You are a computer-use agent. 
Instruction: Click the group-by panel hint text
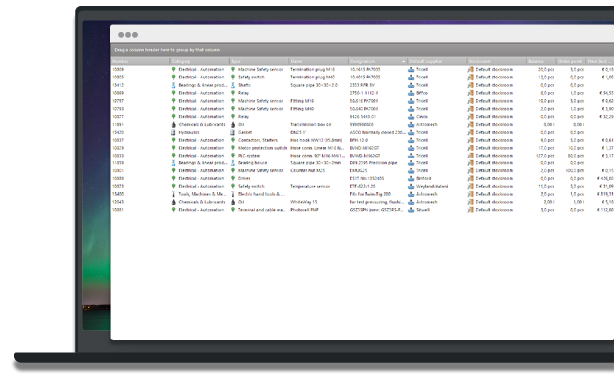tap(167, 50)
